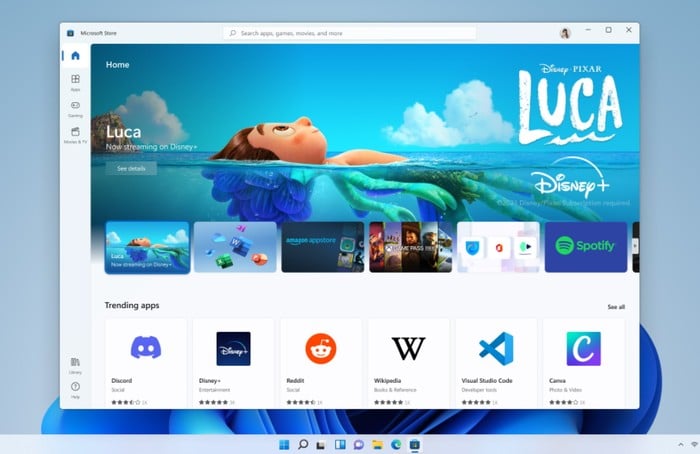Viewport: 700px width, 454px height.
Task: Open the Wikipedia app icon
Action: [408, 349]
